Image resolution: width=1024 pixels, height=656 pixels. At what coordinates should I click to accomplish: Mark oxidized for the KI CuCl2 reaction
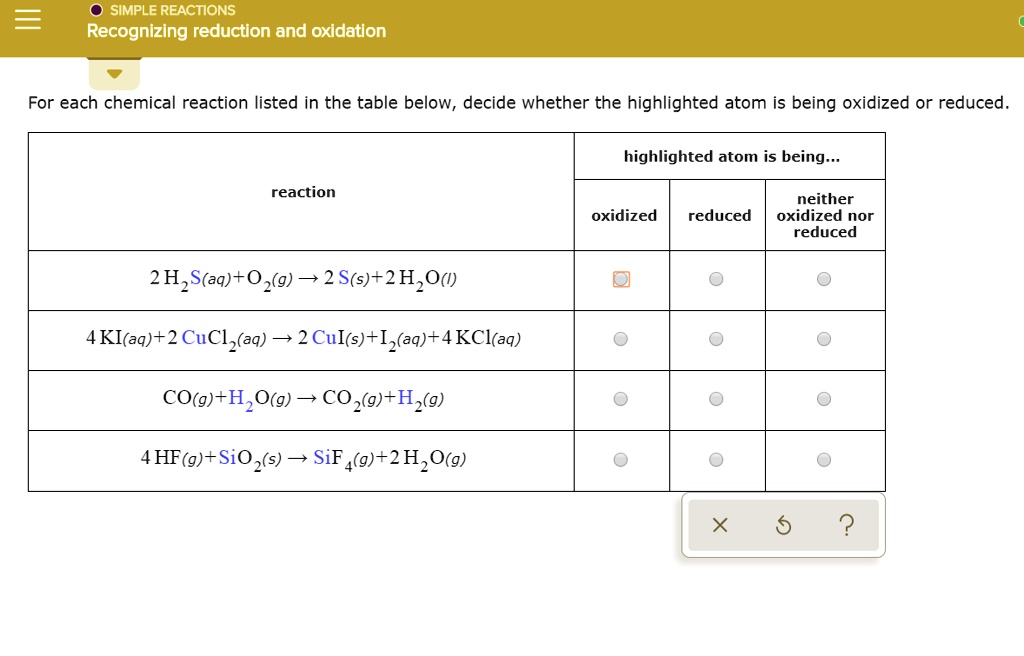coord(621,340)
